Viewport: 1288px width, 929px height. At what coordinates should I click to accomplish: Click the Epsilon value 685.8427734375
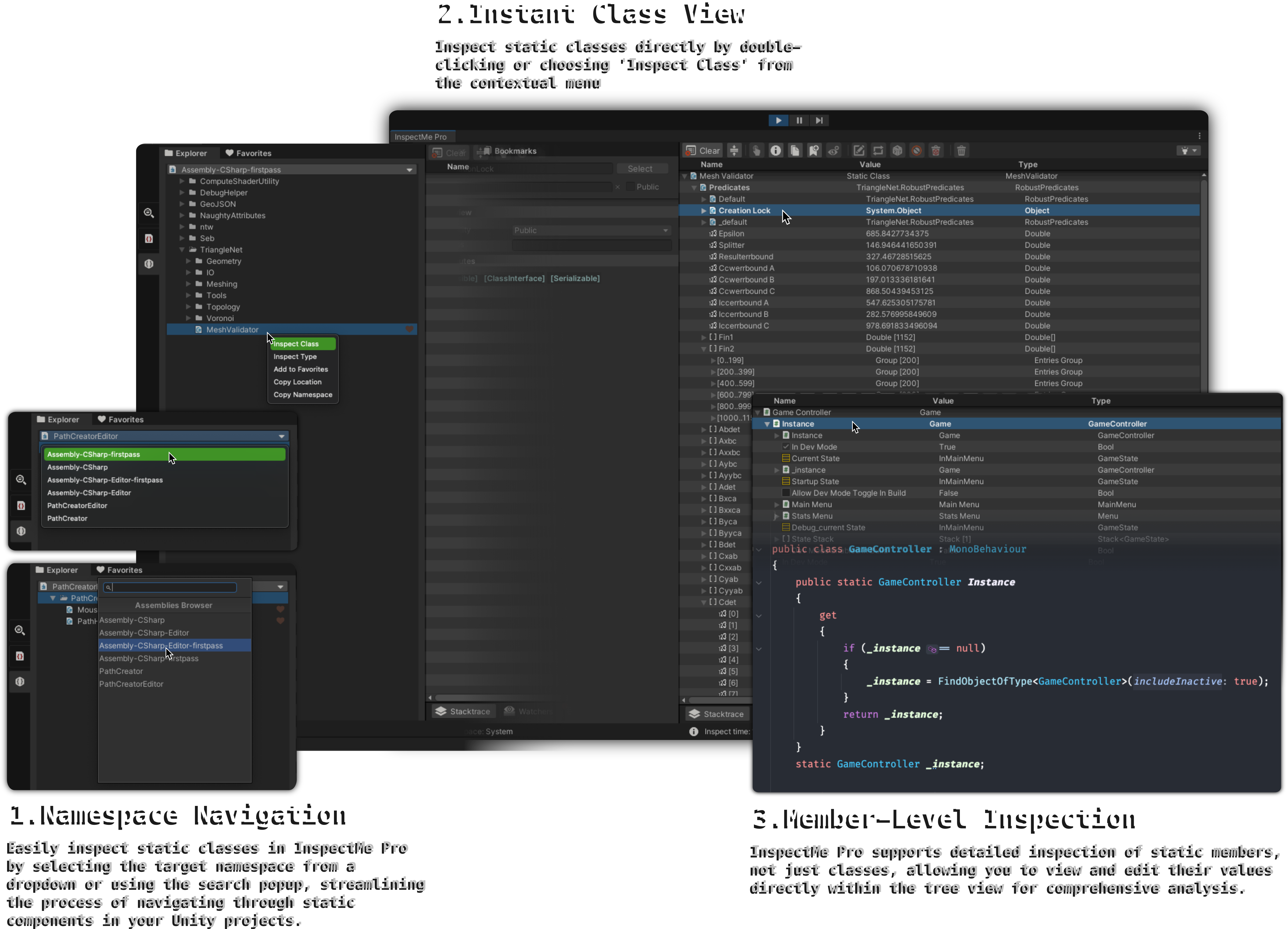(897, 234)
